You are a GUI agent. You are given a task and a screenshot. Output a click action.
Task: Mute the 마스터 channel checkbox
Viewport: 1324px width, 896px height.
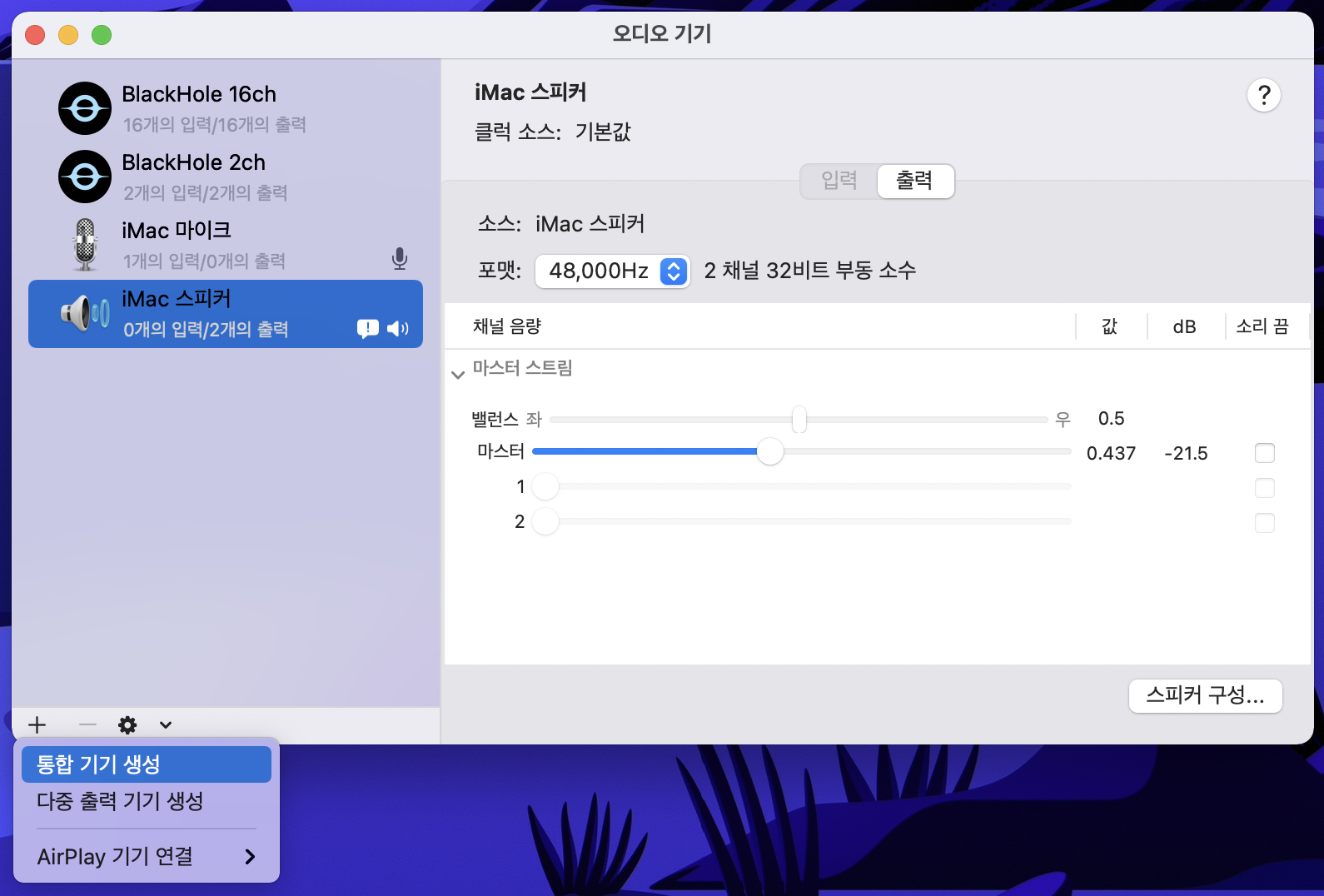(x=1264, y=453)
